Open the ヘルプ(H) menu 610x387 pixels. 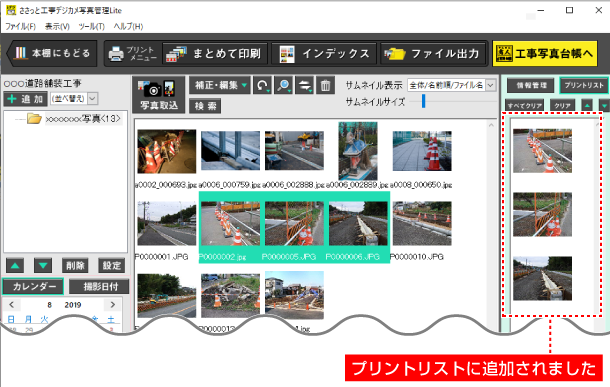[128, 26]
